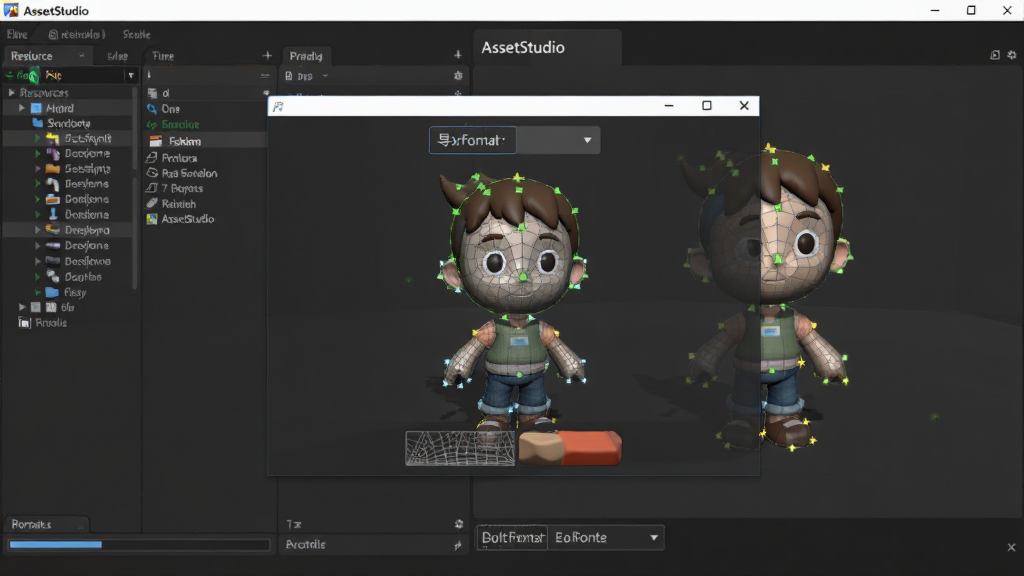Click the AssetStudio icon in the middle list
Screen dimensions: 1024x576
tap(152, 219)
